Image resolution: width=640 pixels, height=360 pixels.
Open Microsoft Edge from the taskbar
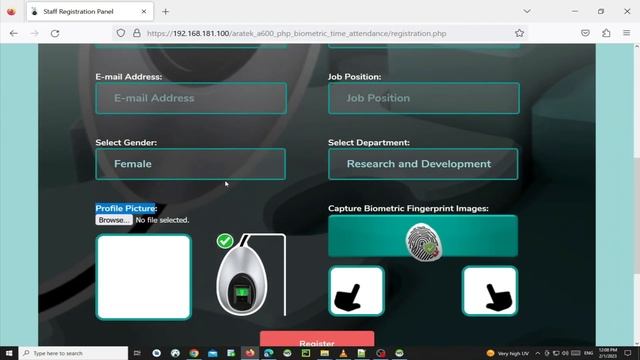click(269, 353)
